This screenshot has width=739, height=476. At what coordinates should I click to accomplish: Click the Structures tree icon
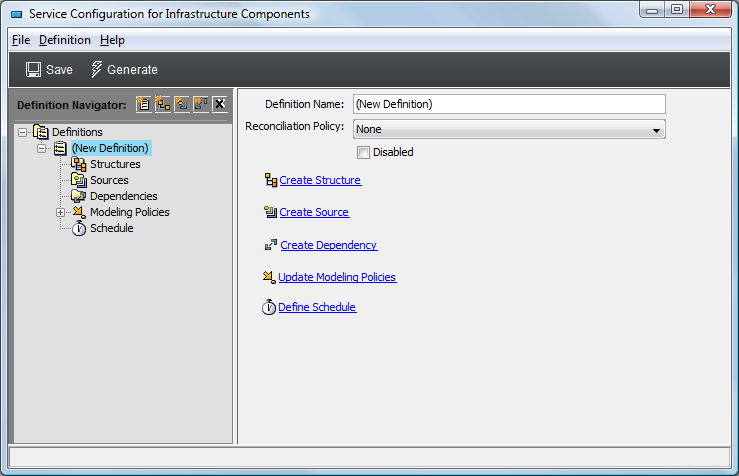[x=79, y=164]
